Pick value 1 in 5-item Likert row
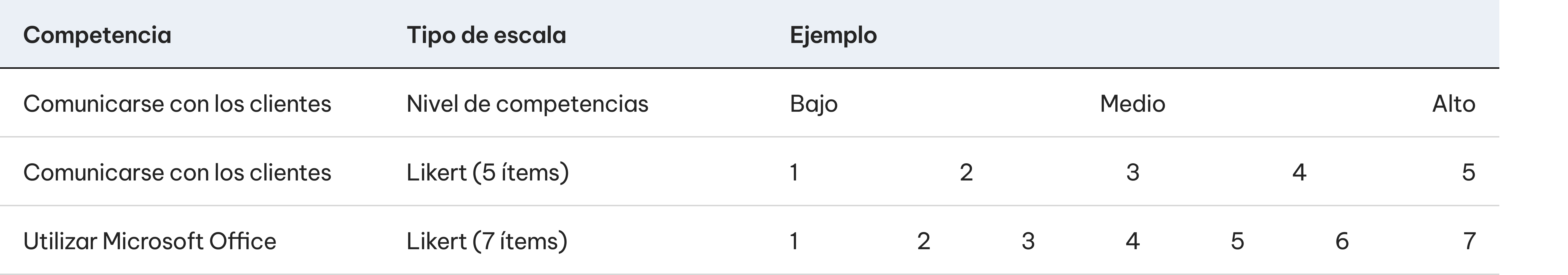The image size is (1568, 275). (794, 172)
